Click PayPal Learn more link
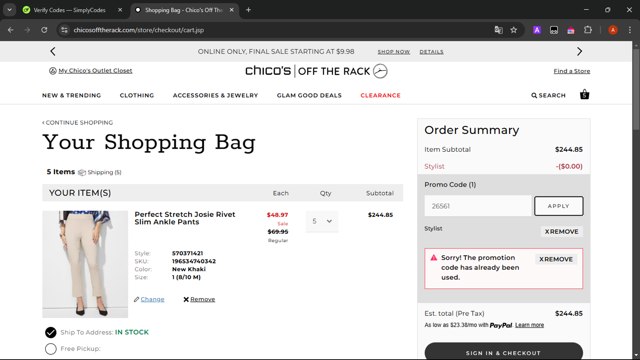This screenshot has height=360, width=640. pos(529,325)
